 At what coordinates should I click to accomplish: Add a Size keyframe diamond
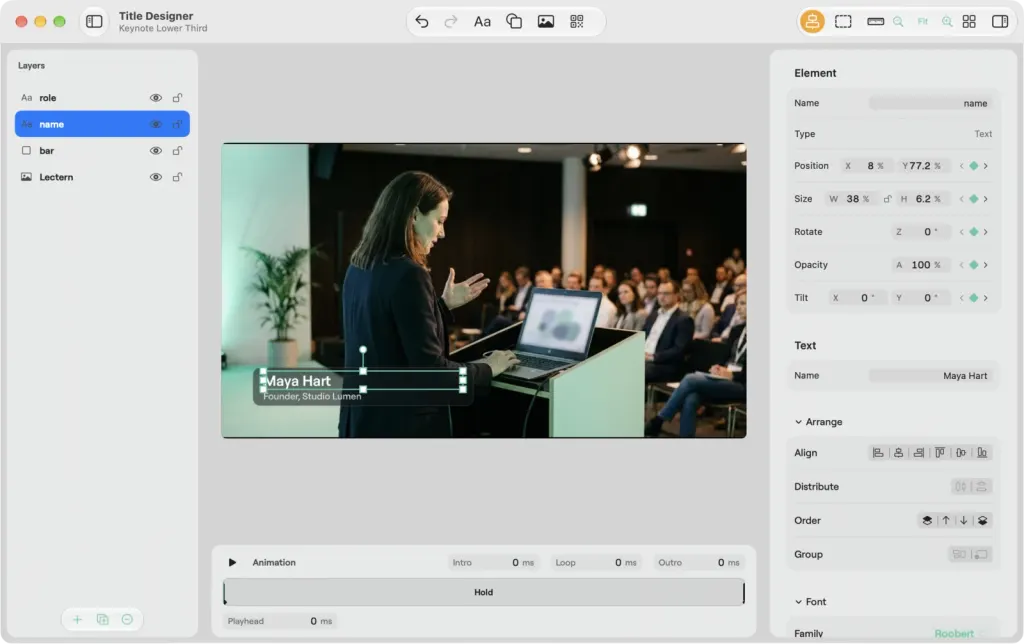point(974,199)
